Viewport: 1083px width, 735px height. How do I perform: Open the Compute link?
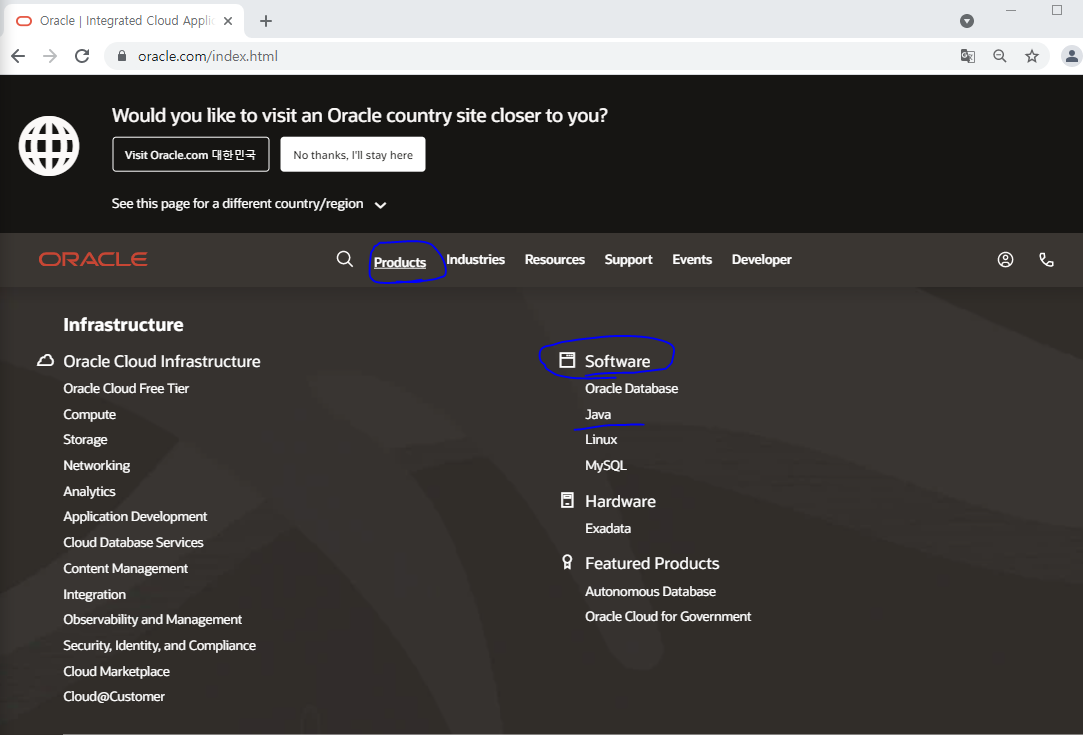click(x=90, y=414)
